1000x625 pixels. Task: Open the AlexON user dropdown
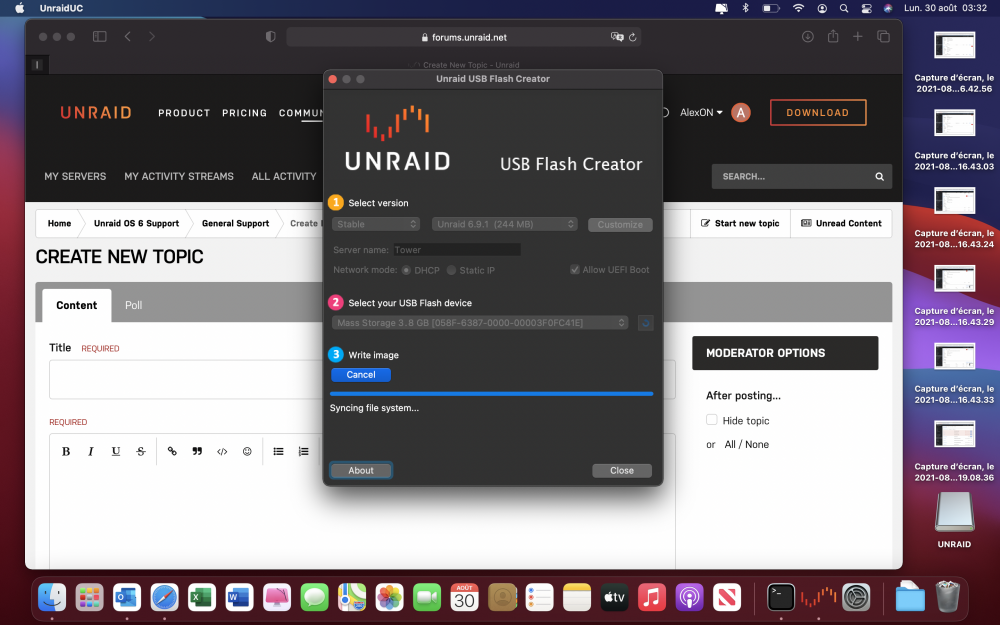(701, 112)
